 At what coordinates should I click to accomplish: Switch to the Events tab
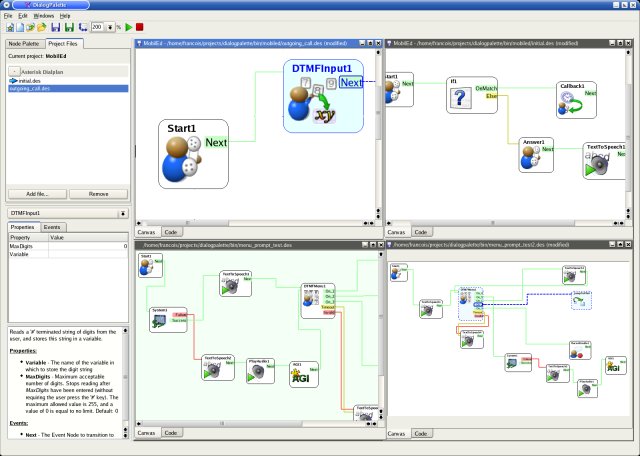click(52, 227)
